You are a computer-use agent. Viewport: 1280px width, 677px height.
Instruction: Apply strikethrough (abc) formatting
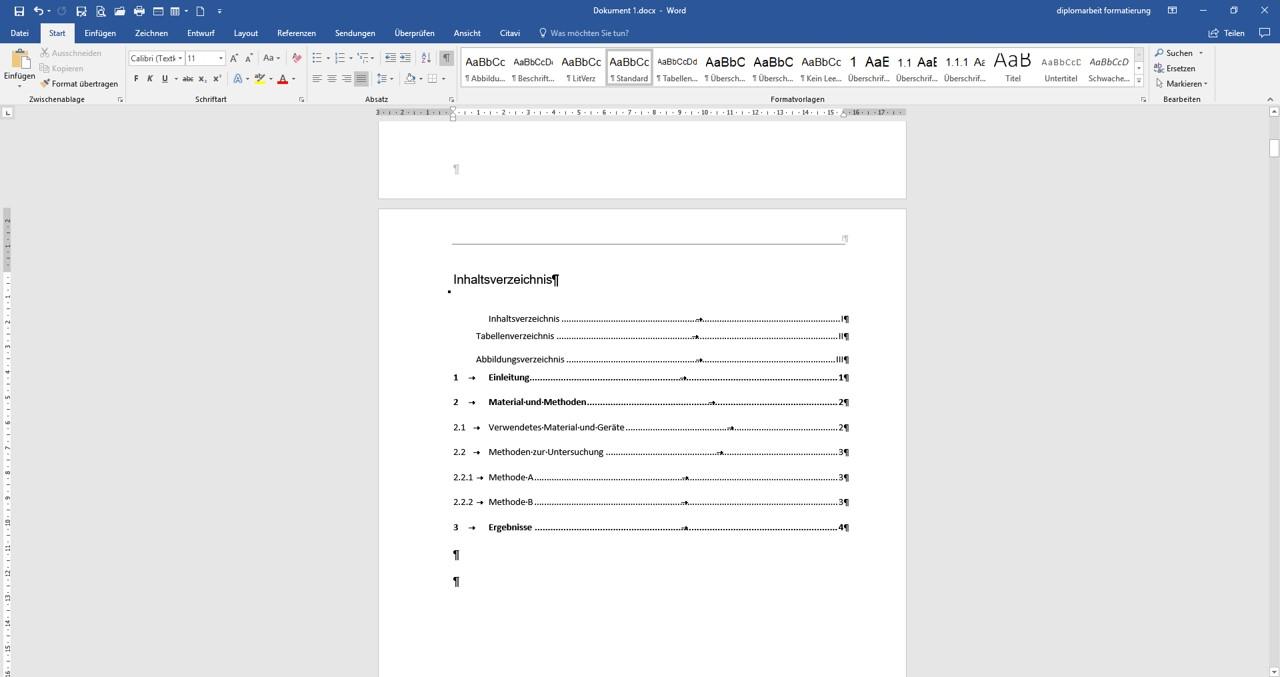tap(187, 78)
